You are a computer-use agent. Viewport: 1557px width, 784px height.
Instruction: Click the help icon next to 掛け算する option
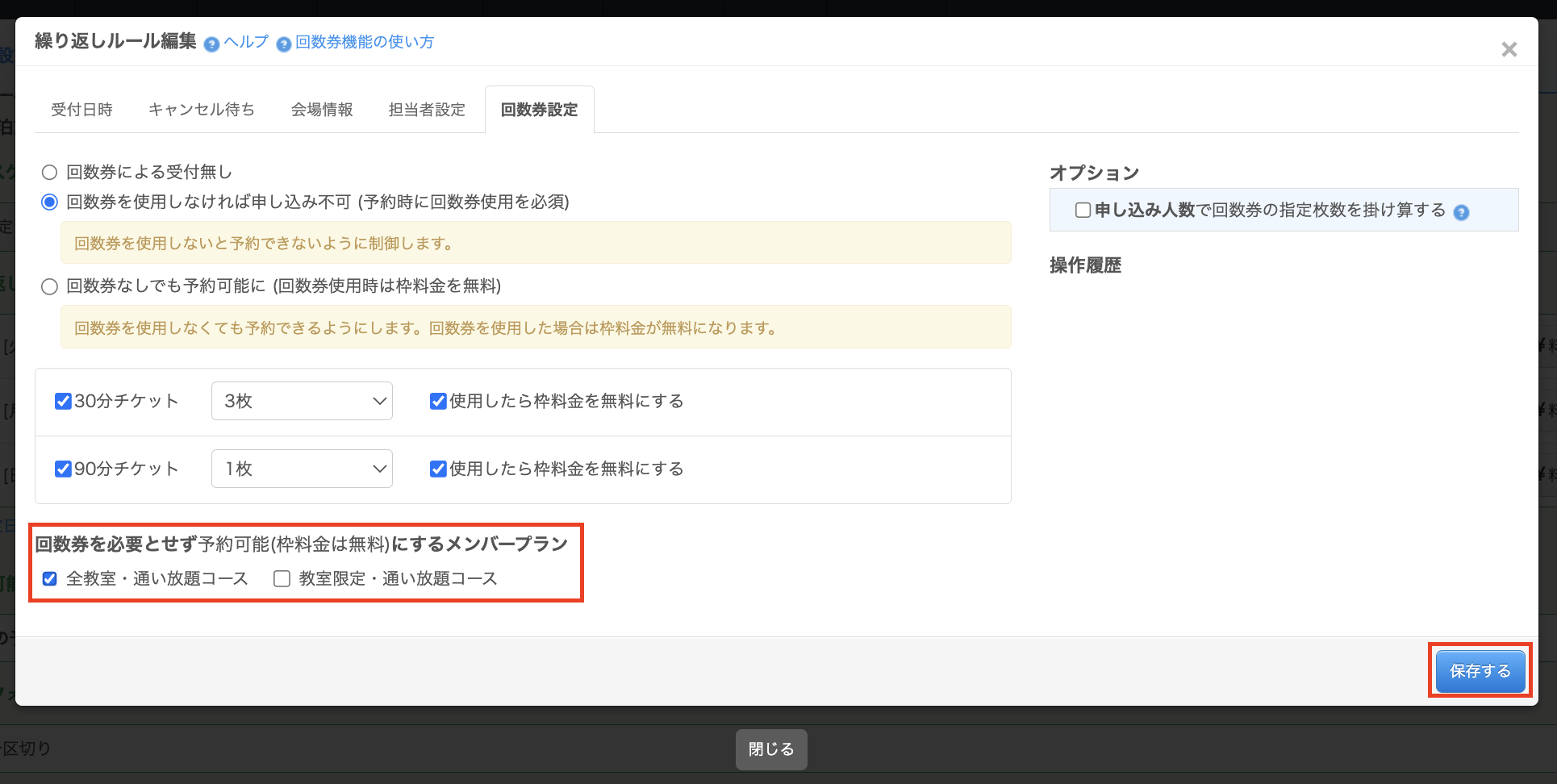(x=1460, y=212)
